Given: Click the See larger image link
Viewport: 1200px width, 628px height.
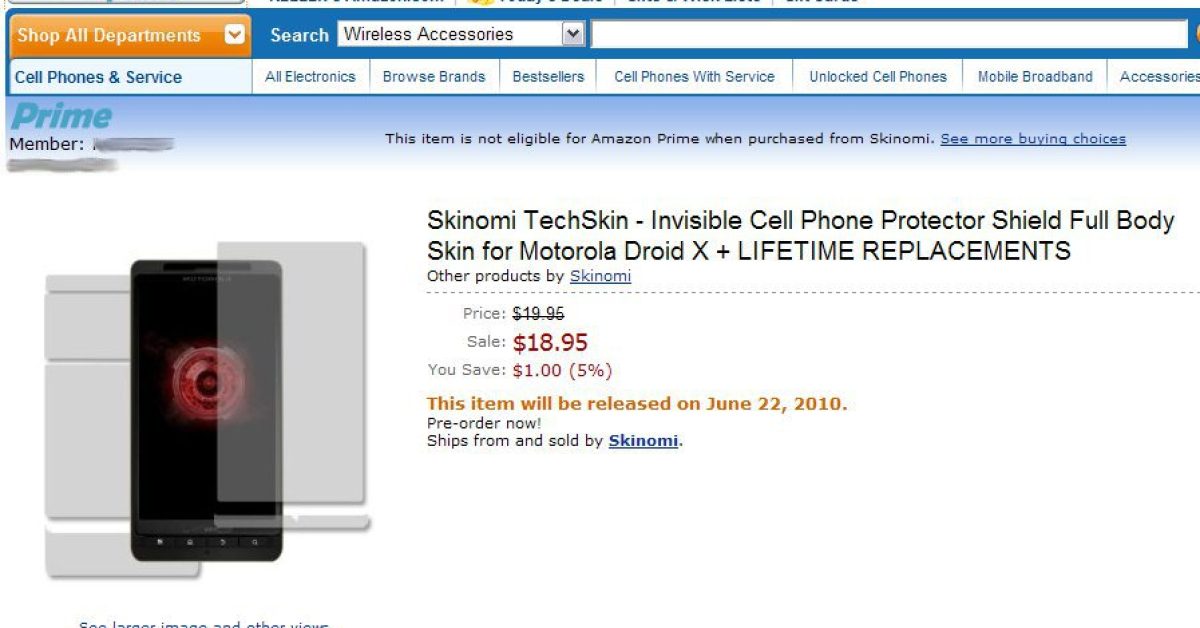Looking at the screenshot, I should (203, 623).
